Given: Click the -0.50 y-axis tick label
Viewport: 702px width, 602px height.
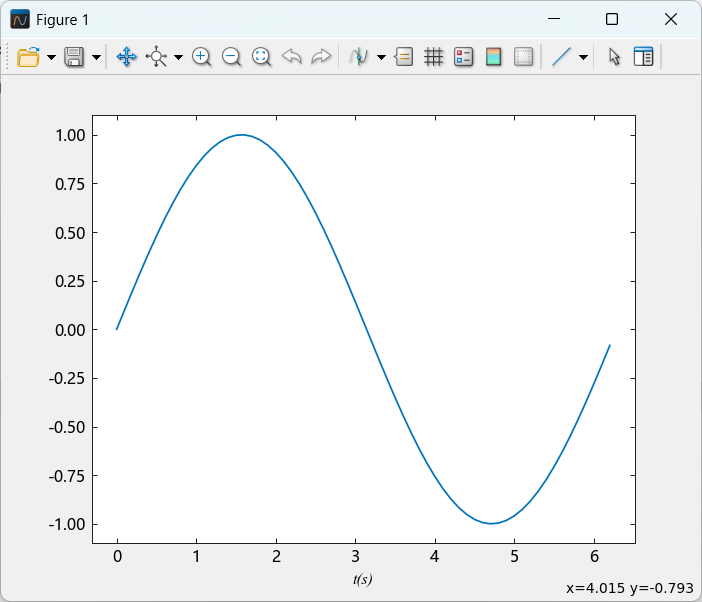Looking at the screenshot, I should (67, 427).
